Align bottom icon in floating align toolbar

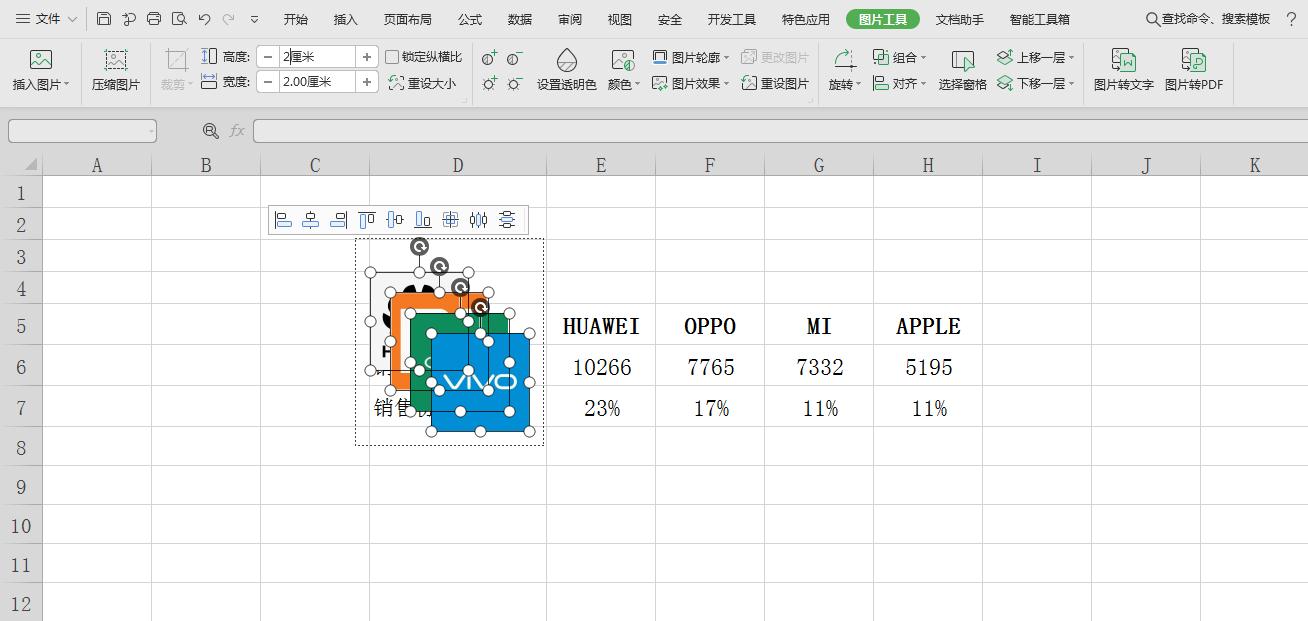click(x=423, y=220)
